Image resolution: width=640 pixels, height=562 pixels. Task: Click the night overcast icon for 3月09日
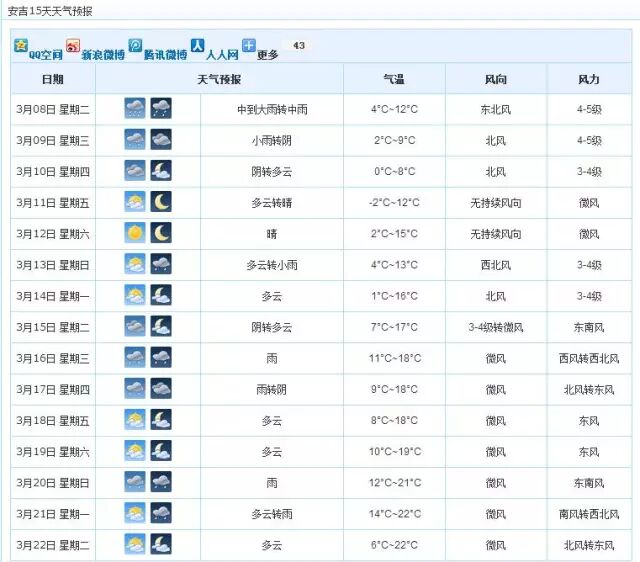point(161,140)
